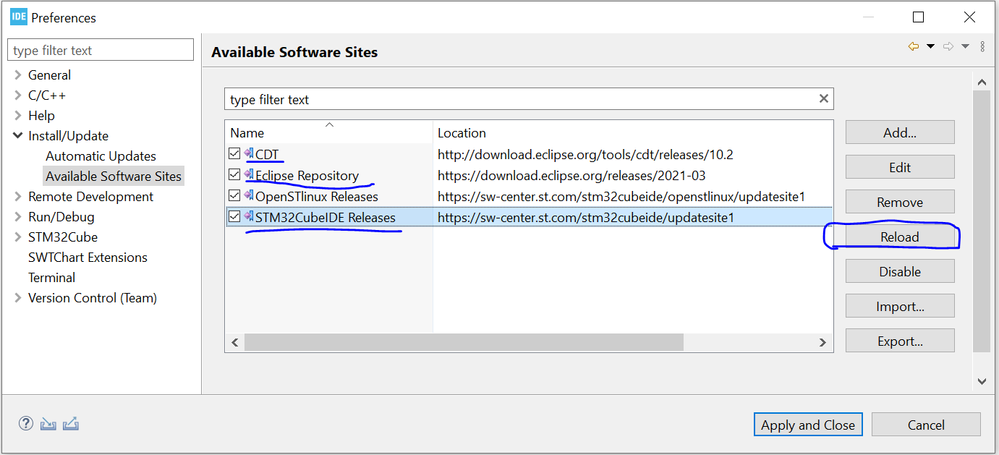Click the Import... button
999x455 pixels.
(x=900, y=307)
